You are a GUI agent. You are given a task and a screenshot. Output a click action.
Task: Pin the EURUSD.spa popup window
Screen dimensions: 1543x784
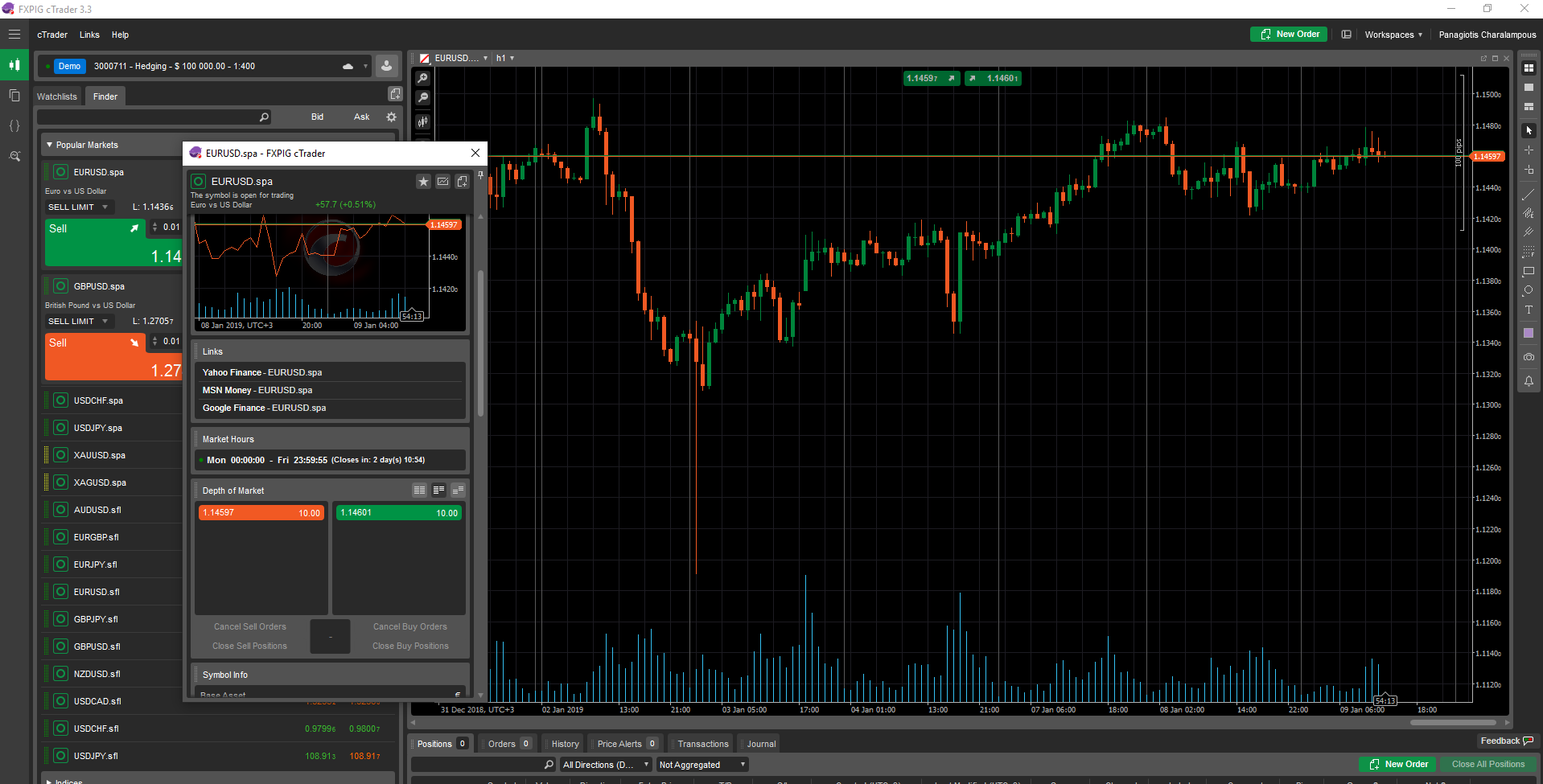click(x=481, y=174)
